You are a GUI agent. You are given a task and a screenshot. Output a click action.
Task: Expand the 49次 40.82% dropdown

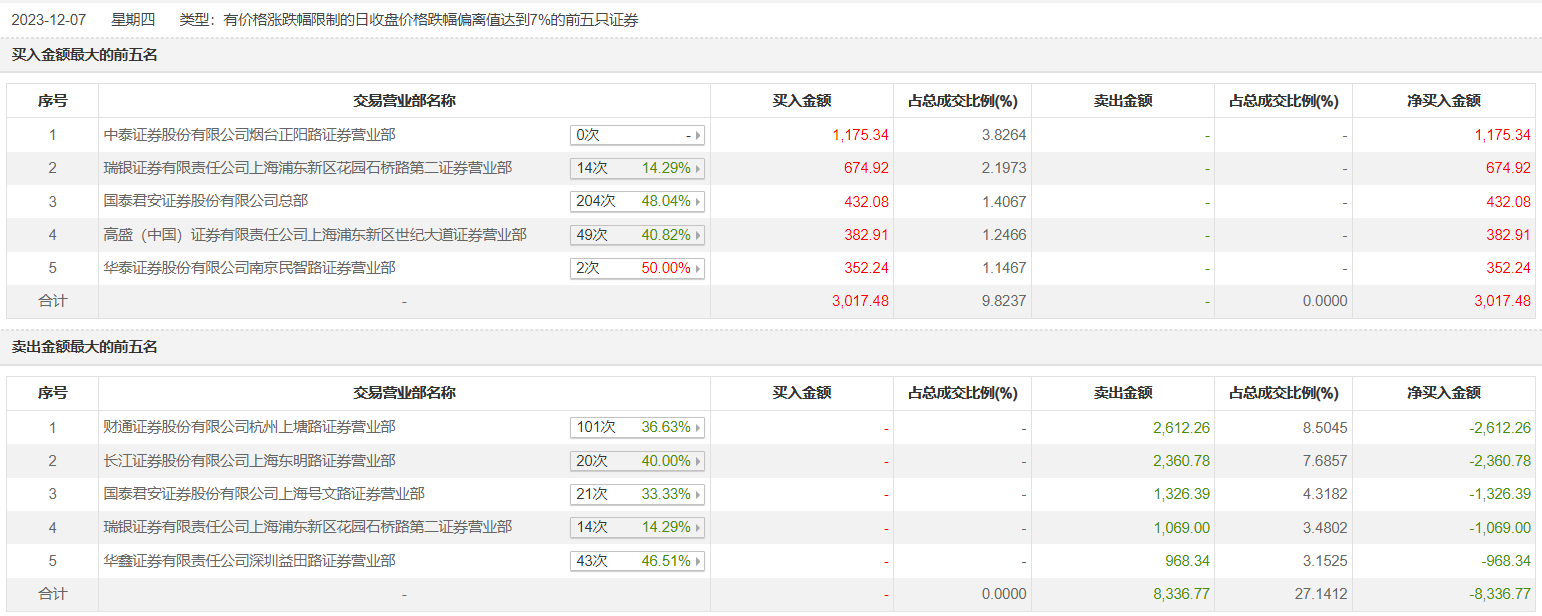[x=697, y=236]
